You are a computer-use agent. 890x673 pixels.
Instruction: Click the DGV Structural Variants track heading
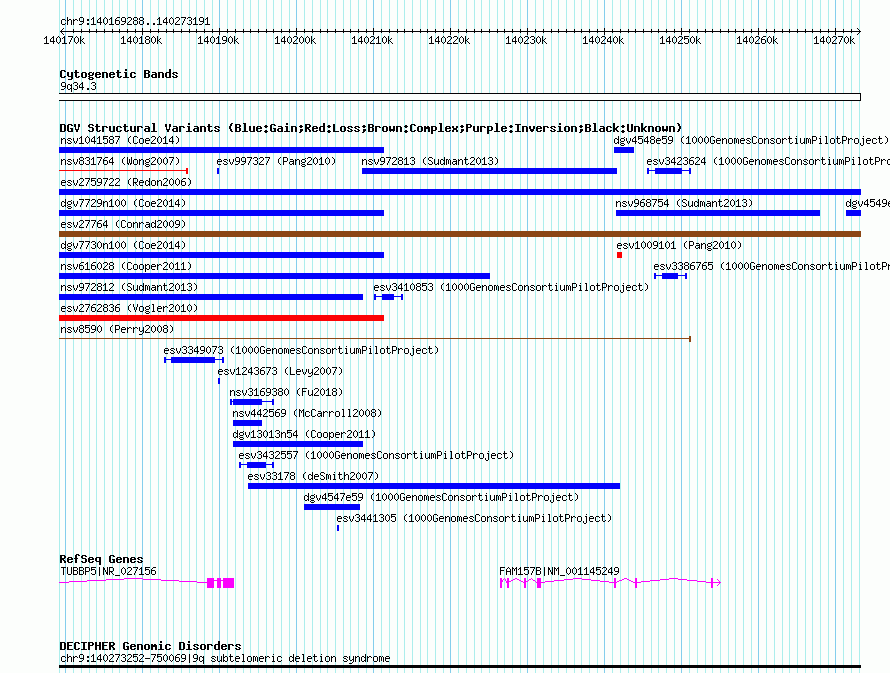tap(371, 128)
